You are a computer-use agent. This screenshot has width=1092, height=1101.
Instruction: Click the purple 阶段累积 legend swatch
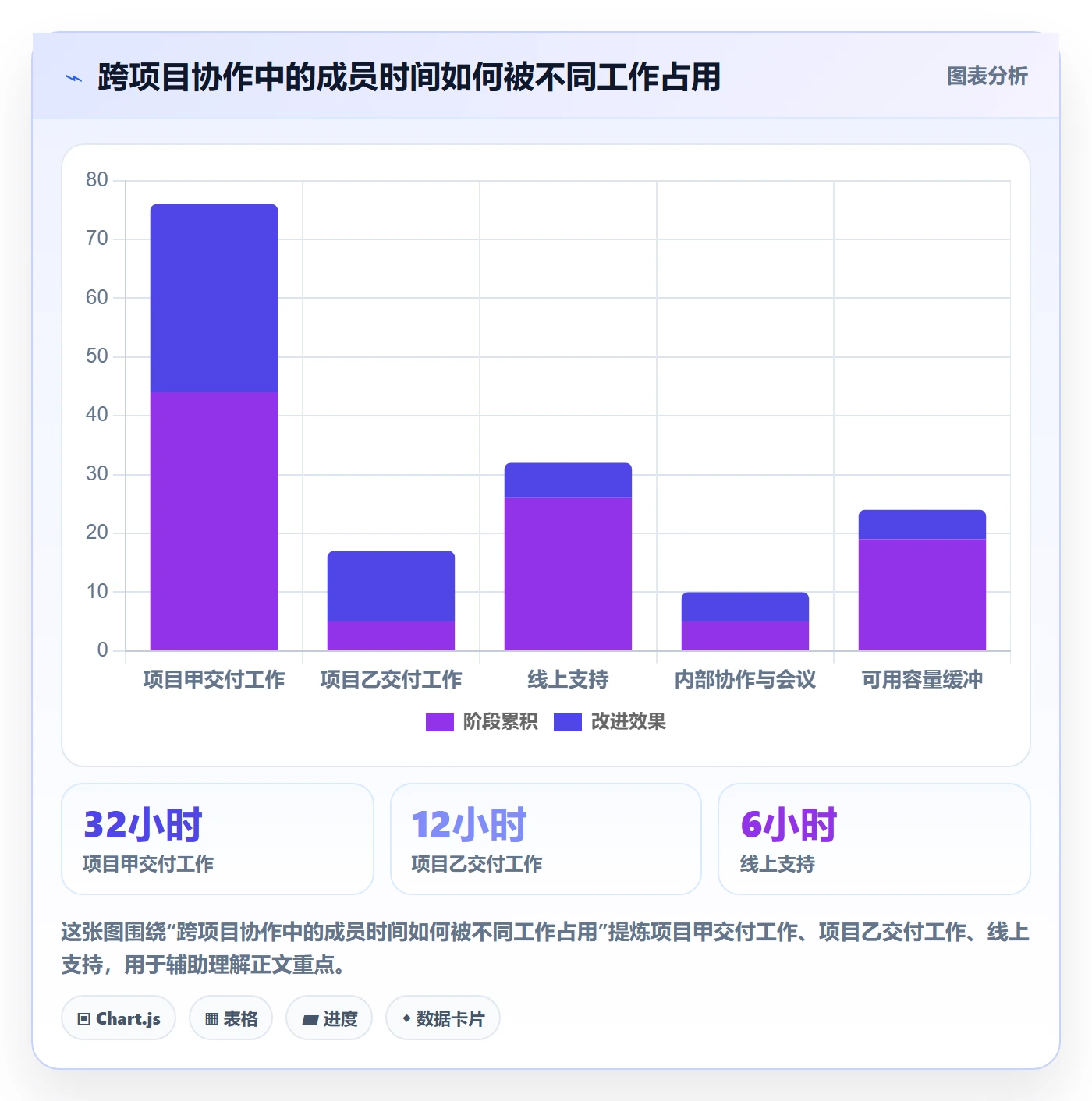click(440, 722)
